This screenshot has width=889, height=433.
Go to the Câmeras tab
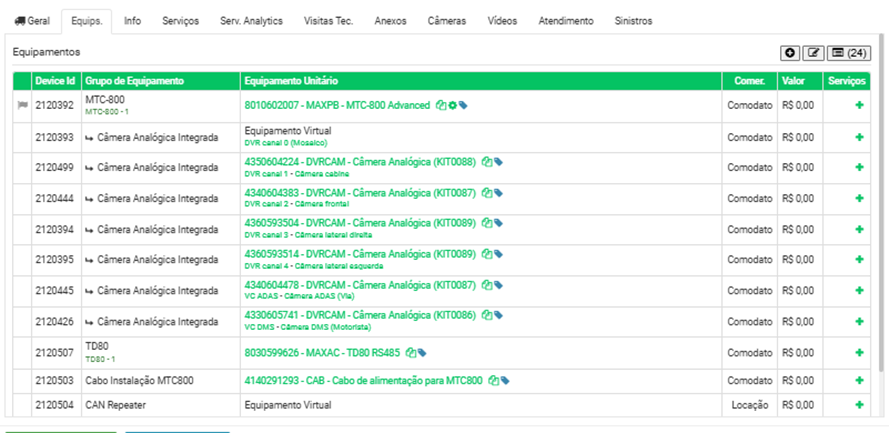point(446,20)
